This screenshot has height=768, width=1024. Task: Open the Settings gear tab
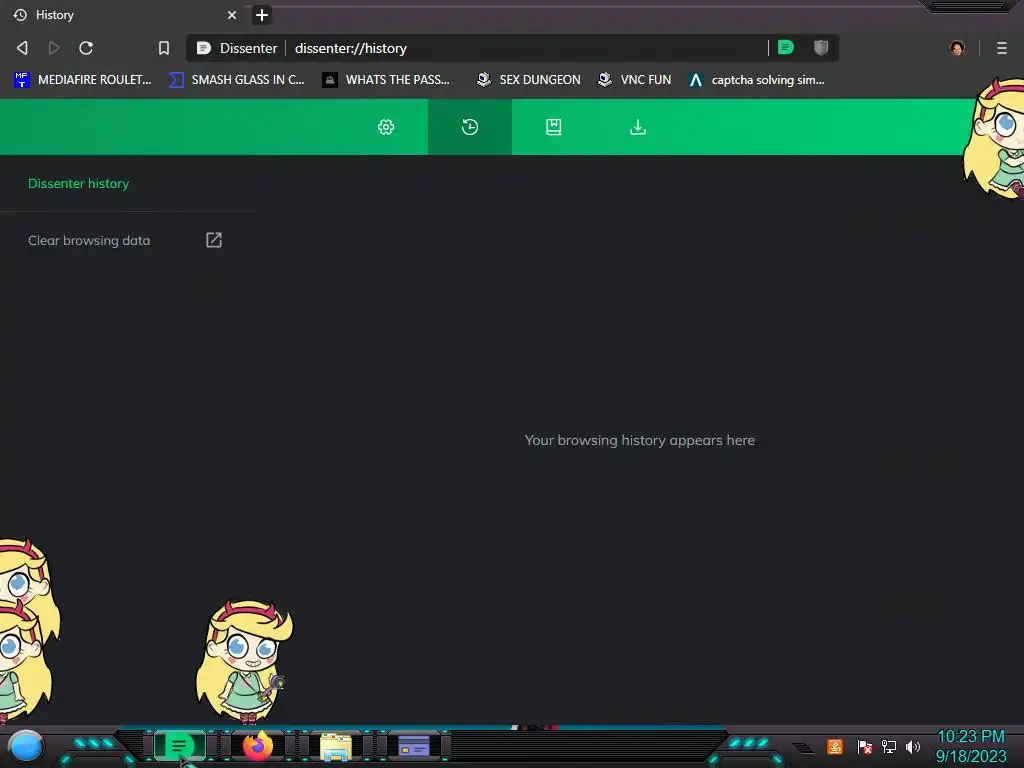(386, 127)
